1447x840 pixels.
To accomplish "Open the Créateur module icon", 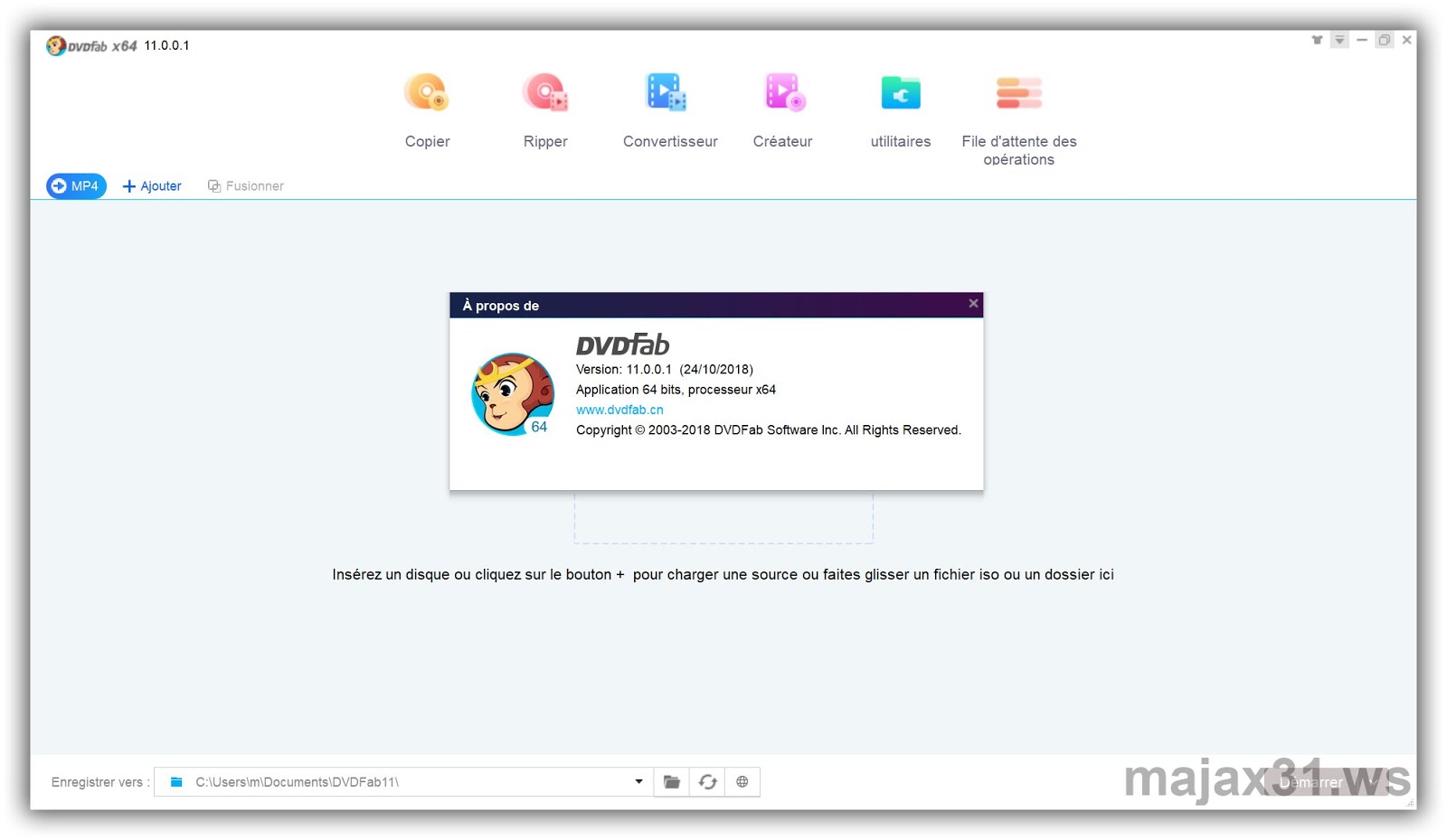I will pos(784,92).
